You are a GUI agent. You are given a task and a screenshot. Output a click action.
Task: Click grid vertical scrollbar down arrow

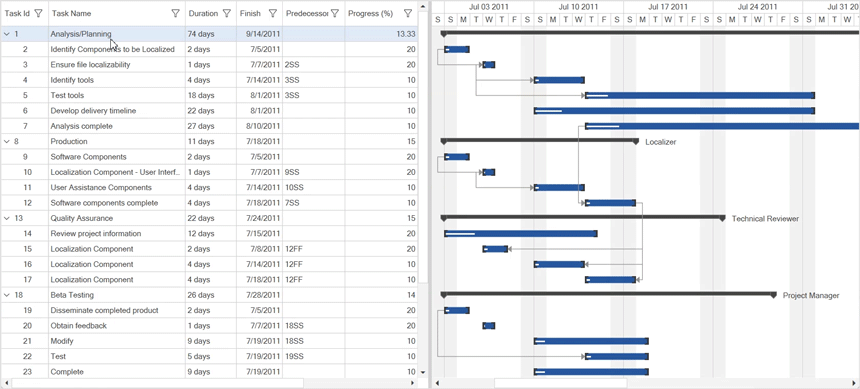(x=422, y=372)
